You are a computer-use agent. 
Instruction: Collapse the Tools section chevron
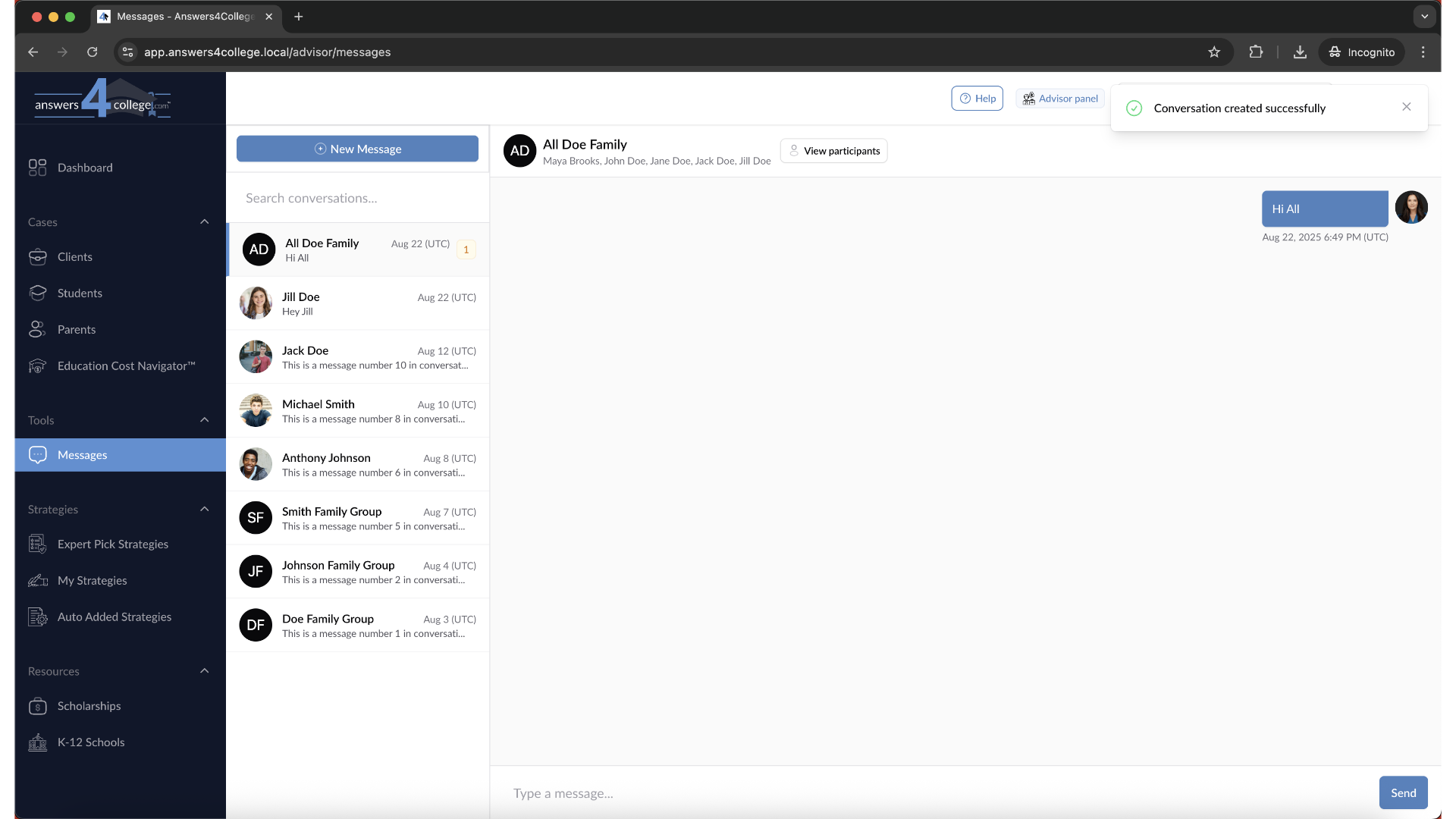pos(204,420)
